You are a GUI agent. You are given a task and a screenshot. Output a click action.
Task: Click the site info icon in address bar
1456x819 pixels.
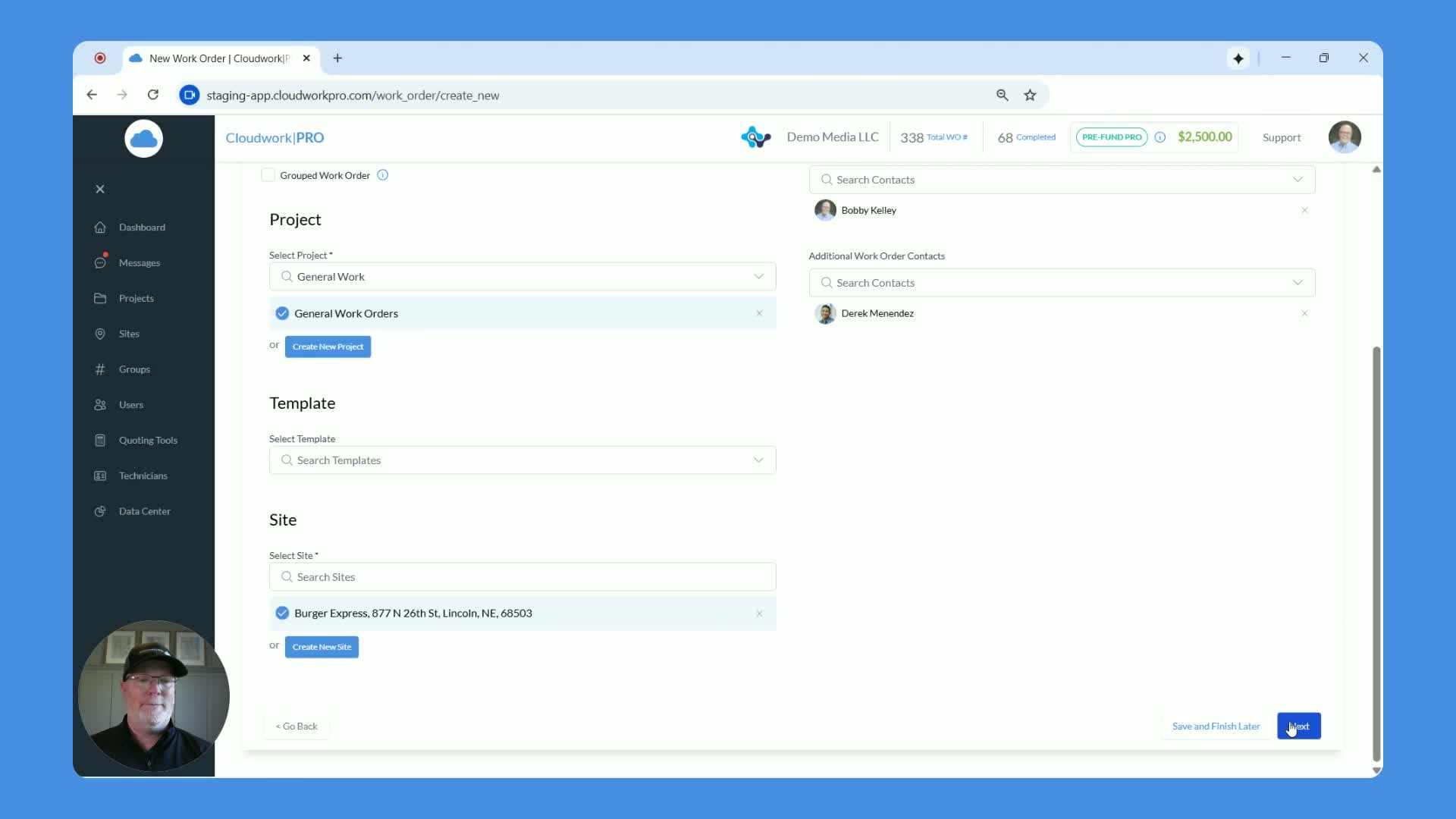[190, 95]
